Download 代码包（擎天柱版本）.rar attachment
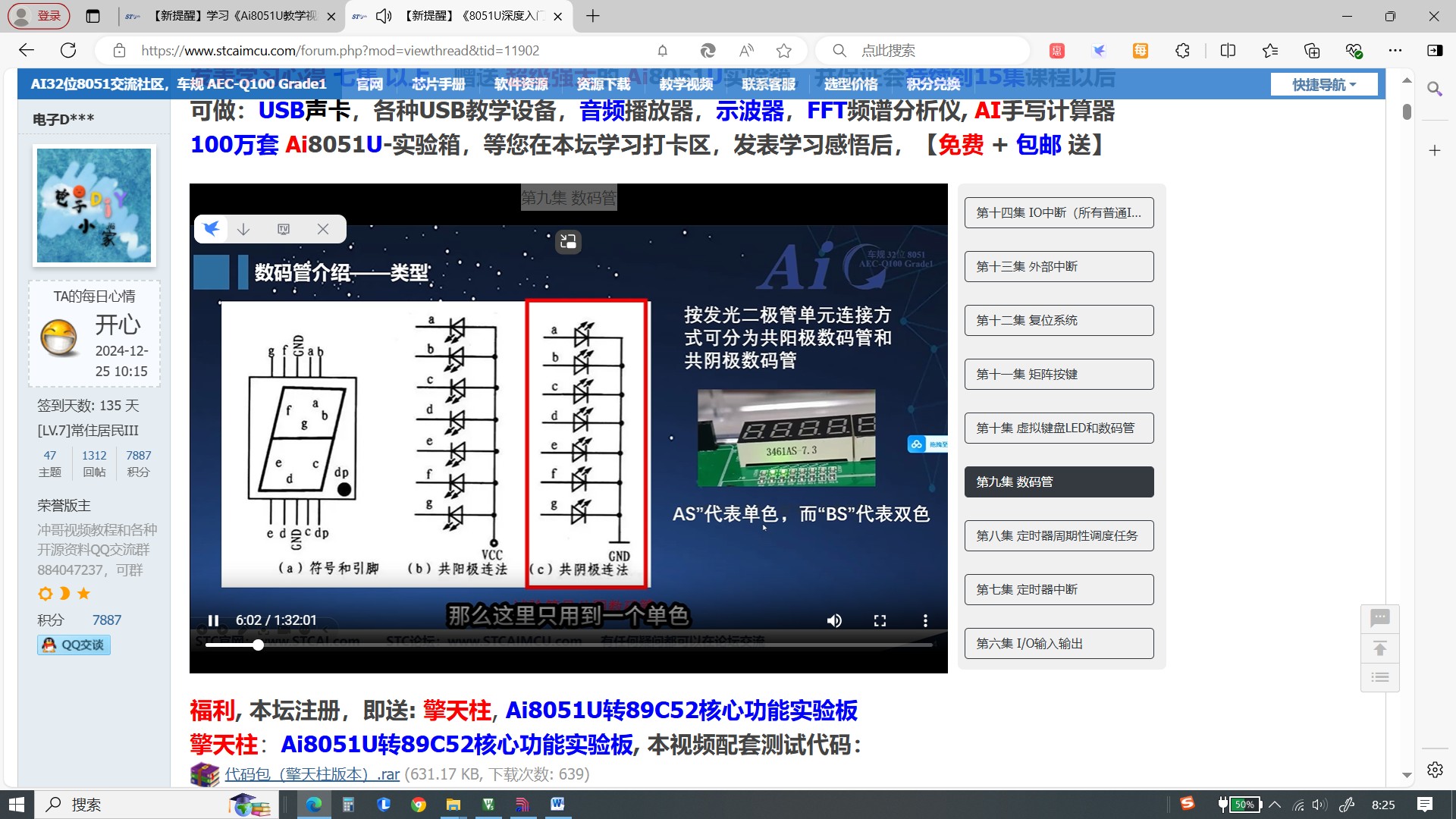 [x=312, y=774]
